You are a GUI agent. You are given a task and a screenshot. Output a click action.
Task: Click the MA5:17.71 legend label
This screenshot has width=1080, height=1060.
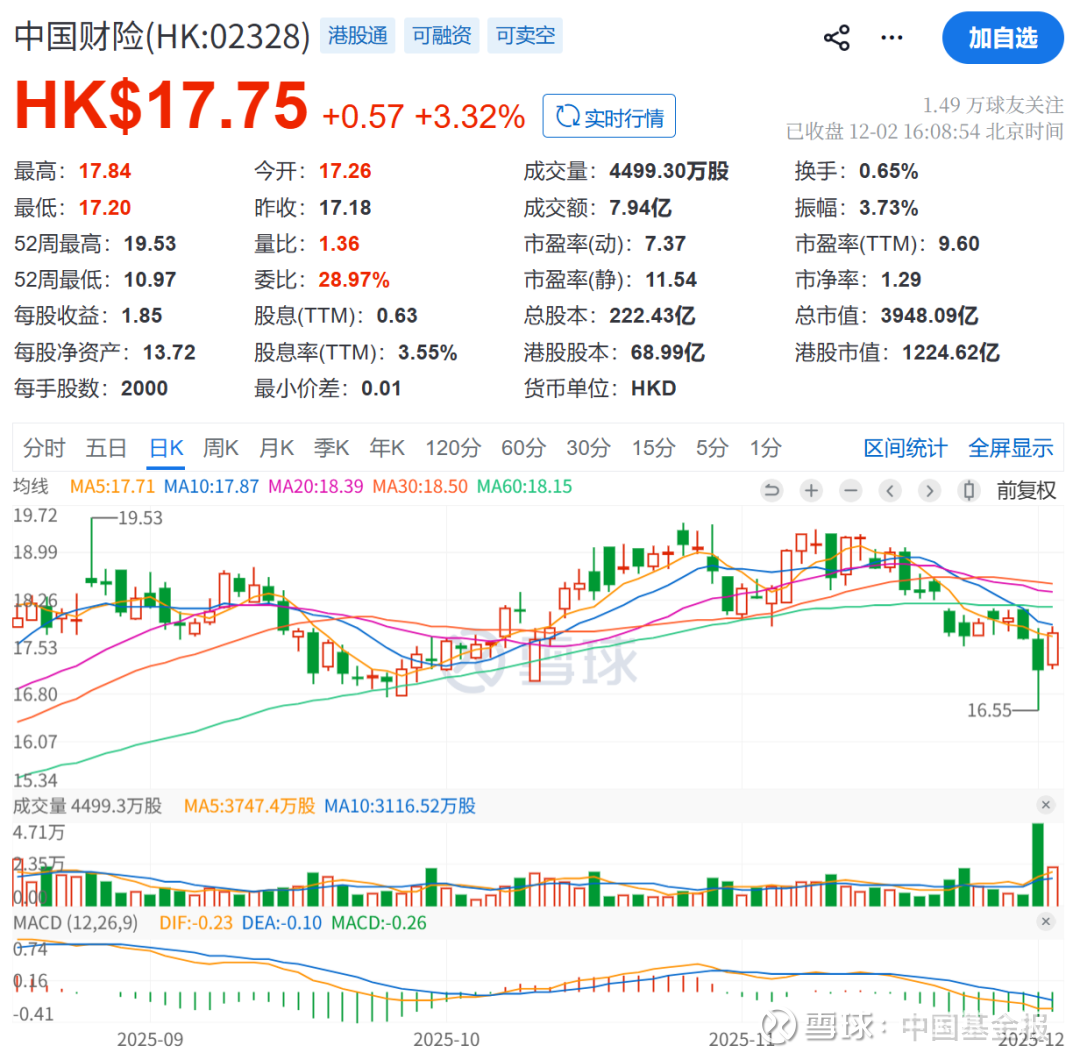click(112, 486)
